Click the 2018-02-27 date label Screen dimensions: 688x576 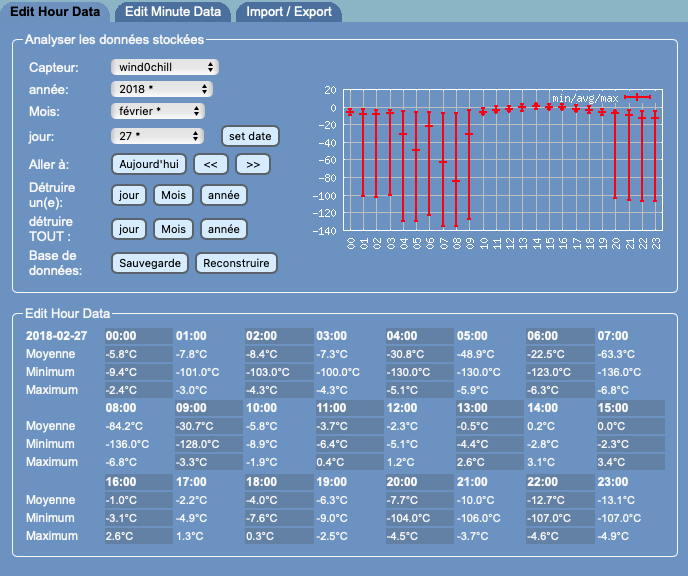tap(57, 336)
